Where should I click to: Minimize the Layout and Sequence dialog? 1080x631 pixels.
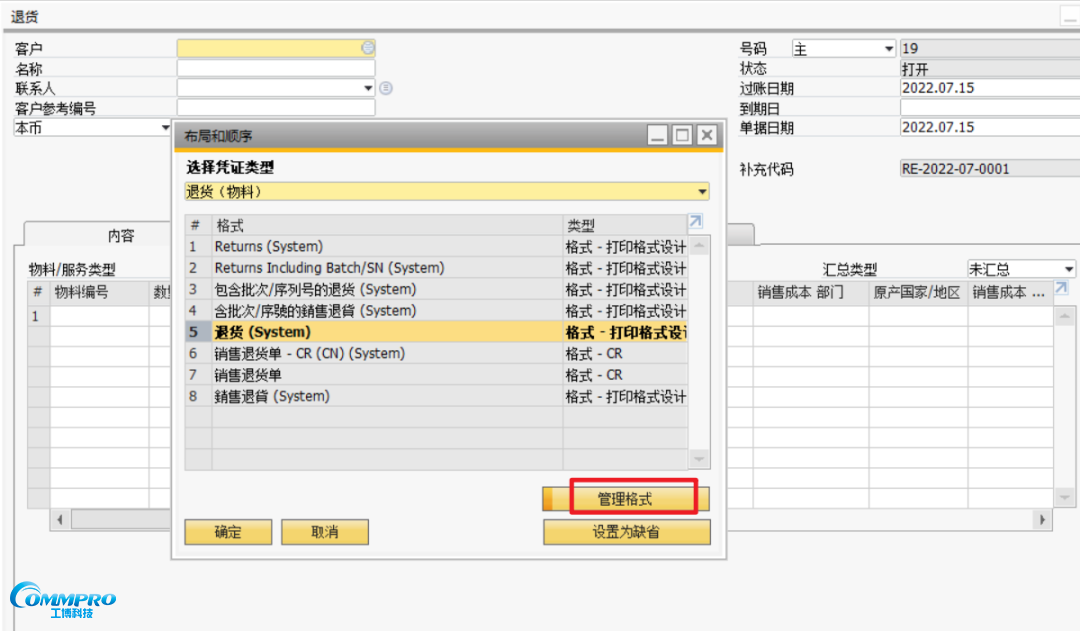tap(657, 135)
